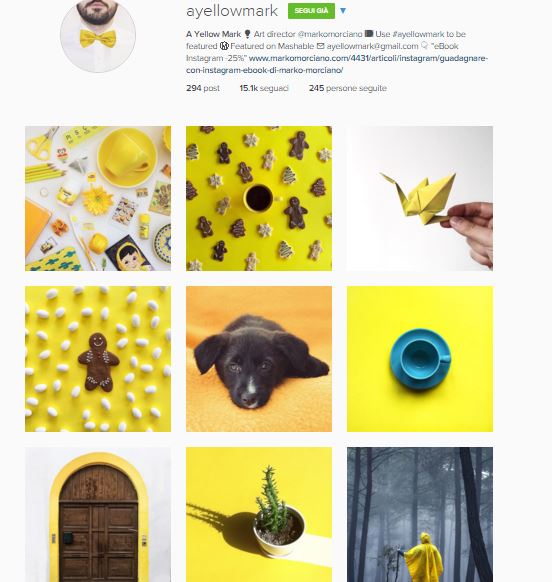Screen dimensions: 552x582
Task: Open the yellow arched wooden door photo
Action: click(98, 514)
